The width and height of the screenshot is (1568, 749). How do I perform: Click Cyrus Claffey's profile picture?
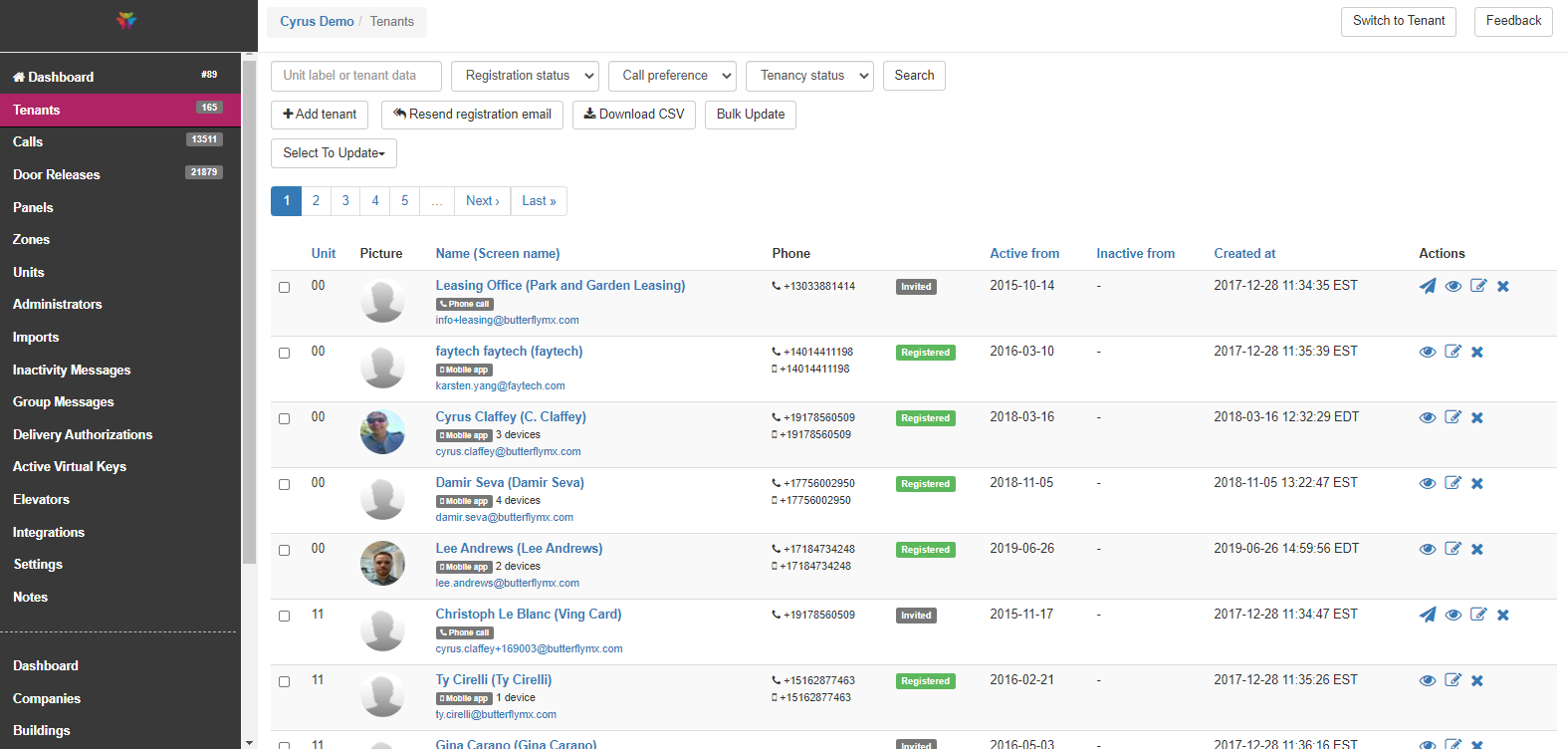coord(382,431)
